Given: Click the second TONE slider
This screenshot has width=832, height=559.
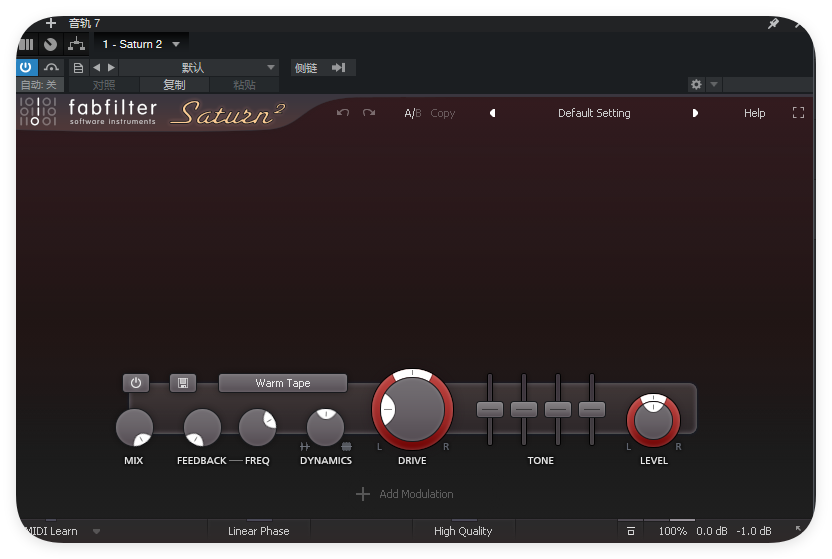Looking at the screenshot, I should pos(524,409).
